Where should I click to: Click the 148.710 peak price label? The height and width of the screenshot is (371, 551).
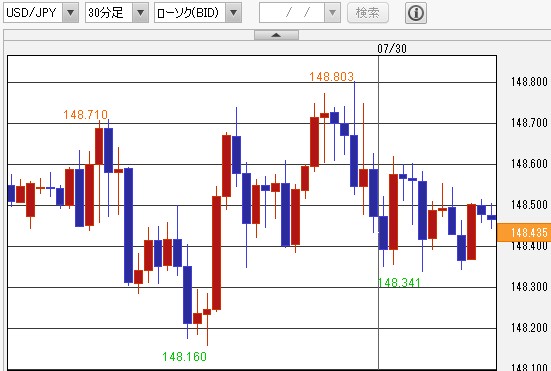click(85, 115)
